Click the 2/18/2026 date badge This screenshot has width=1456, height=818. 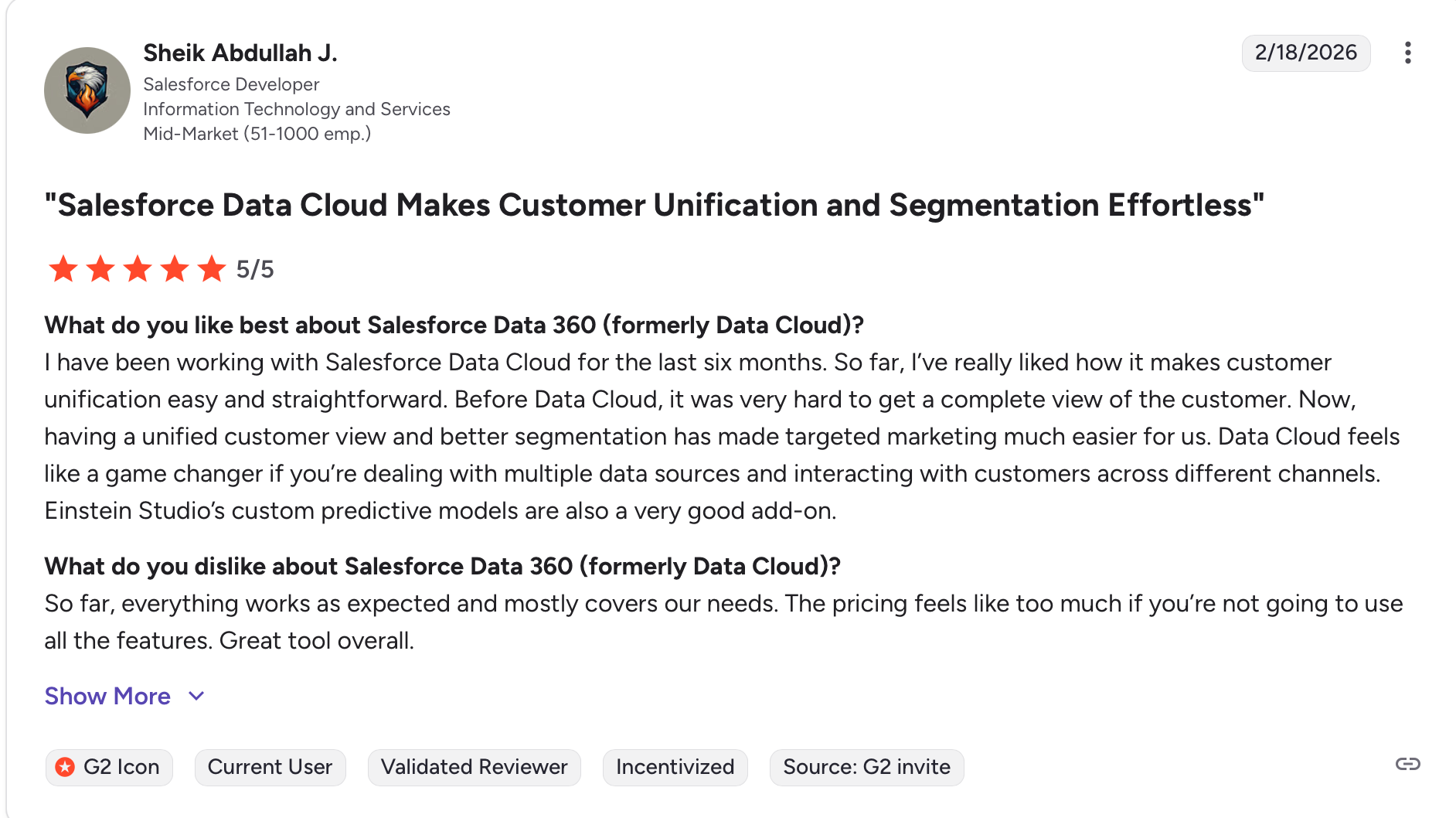pyautogui.click(x=1305, y=53)
